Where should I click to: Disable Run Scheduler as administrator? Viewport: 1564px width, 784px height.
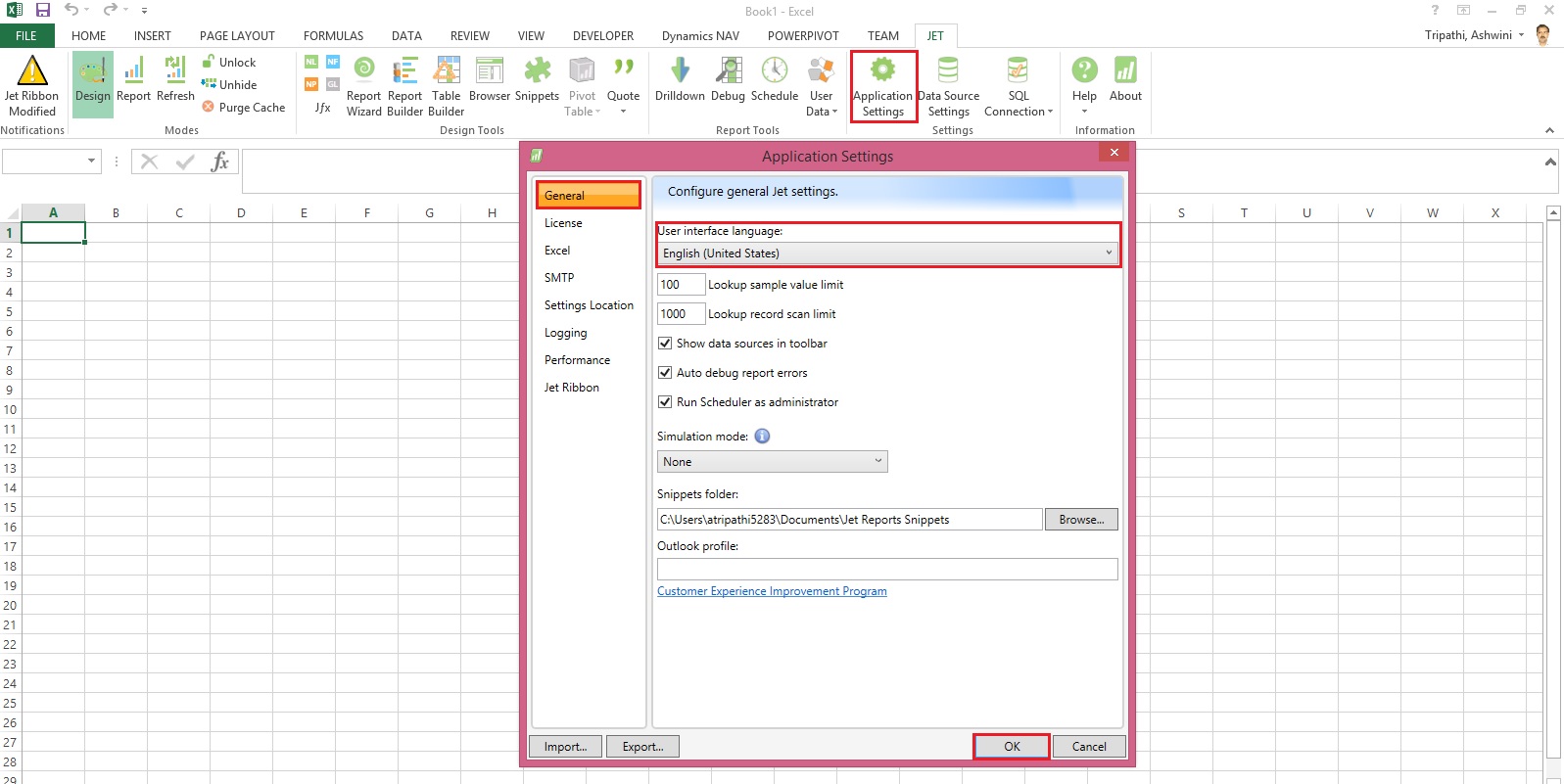pyautogui.click(x=665, y=402)
